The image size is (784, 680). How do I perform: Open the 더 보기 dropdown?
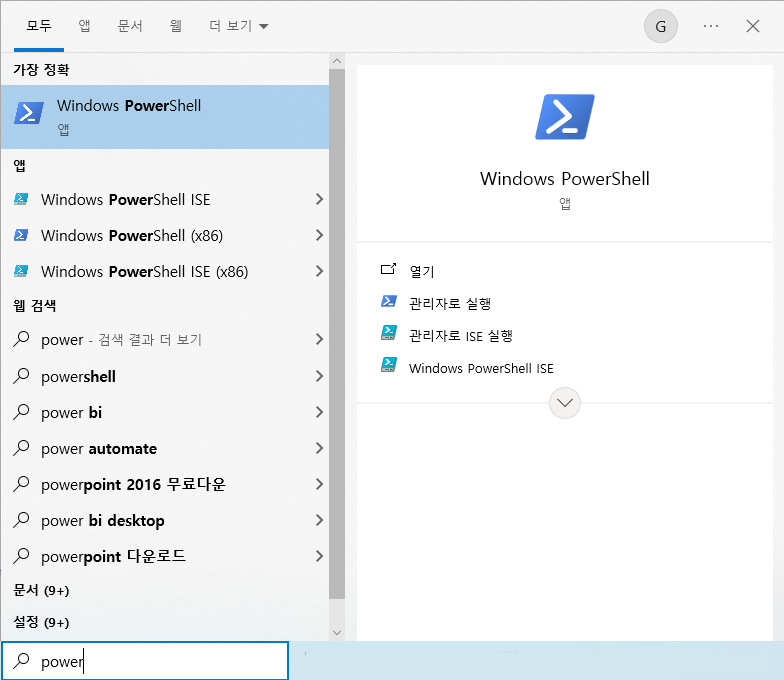[238, 26]
